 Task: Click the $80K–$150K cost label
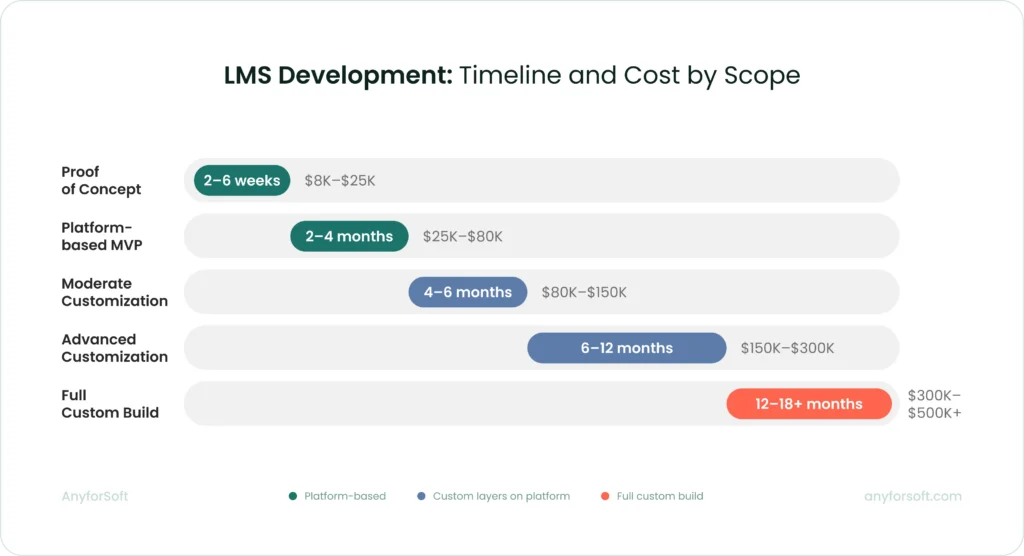pos(584,293)
